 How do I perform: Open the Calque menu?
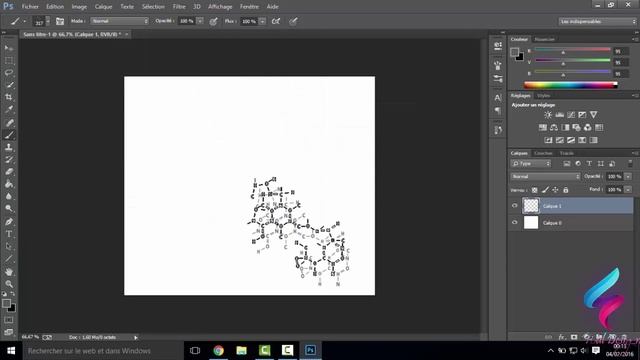103,7
